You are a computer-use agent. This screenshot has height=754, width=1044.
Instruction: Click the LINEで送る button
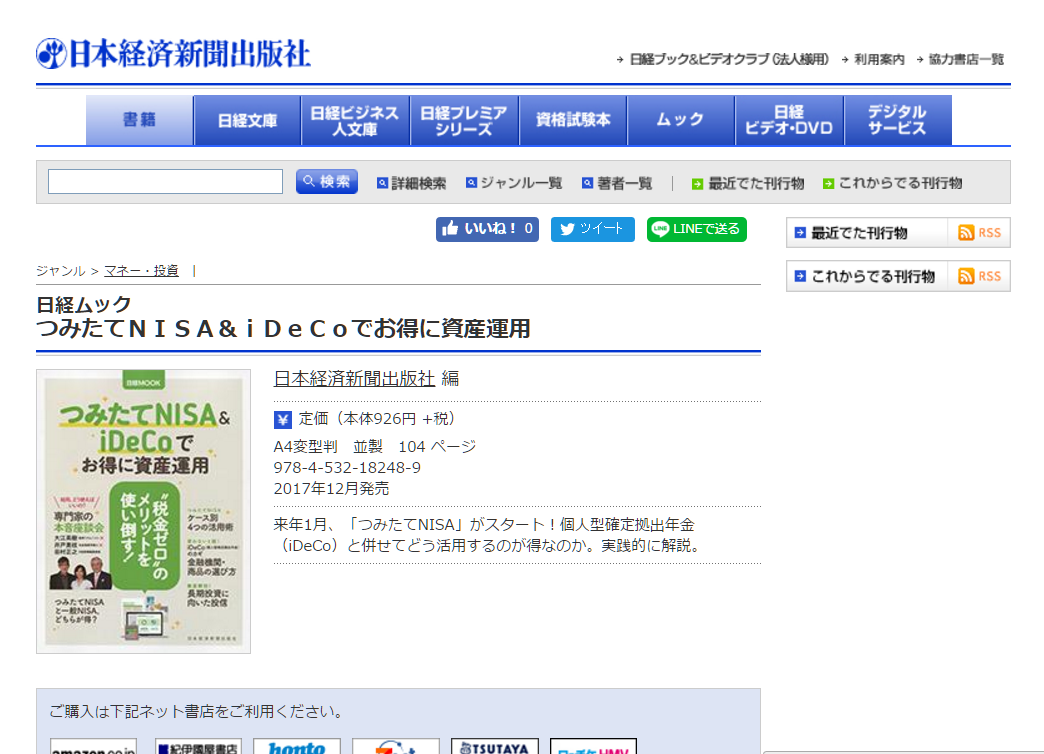coord(696,229)
